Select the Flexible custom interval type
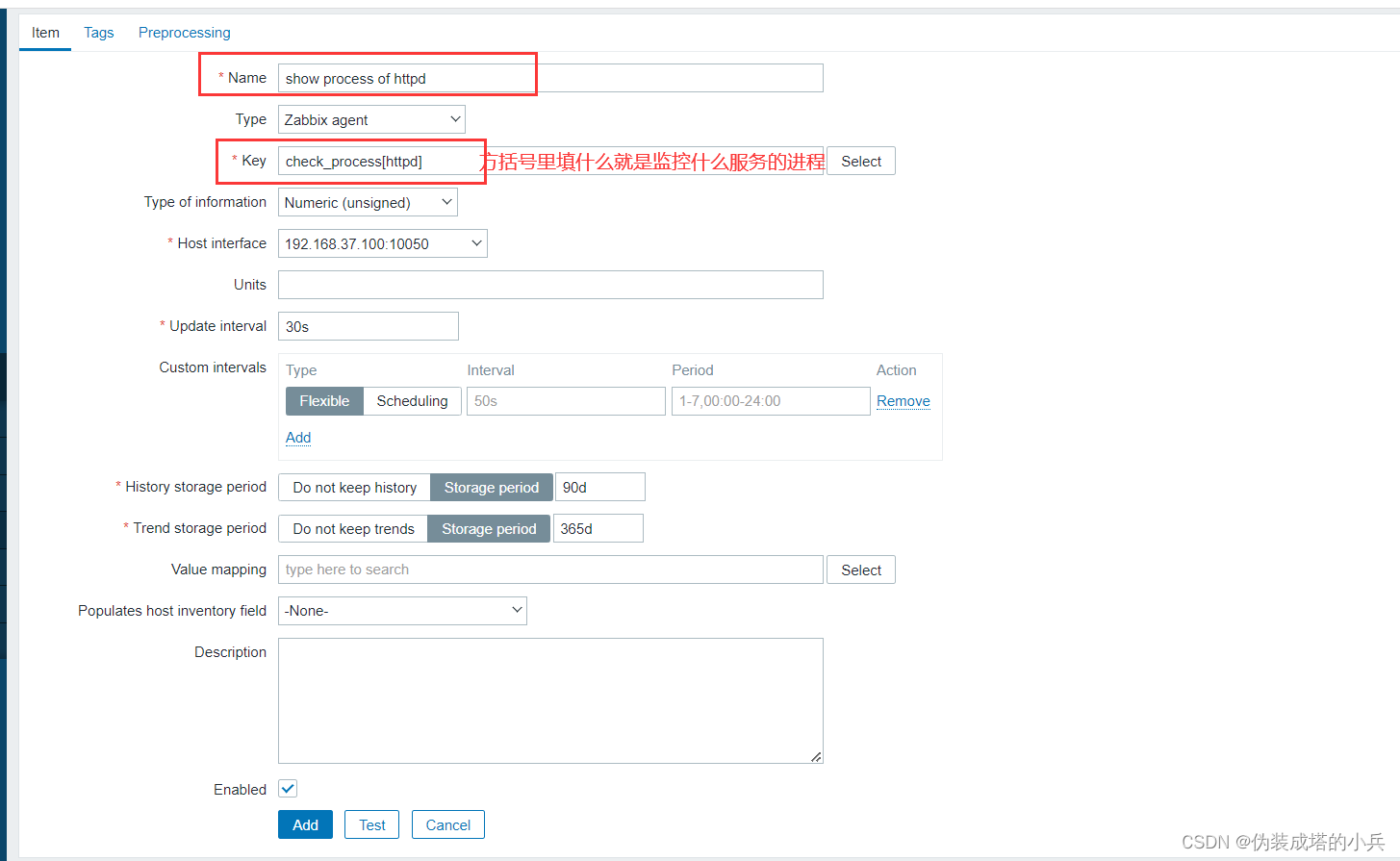1400x861 pixels. (x=324, y=401)
